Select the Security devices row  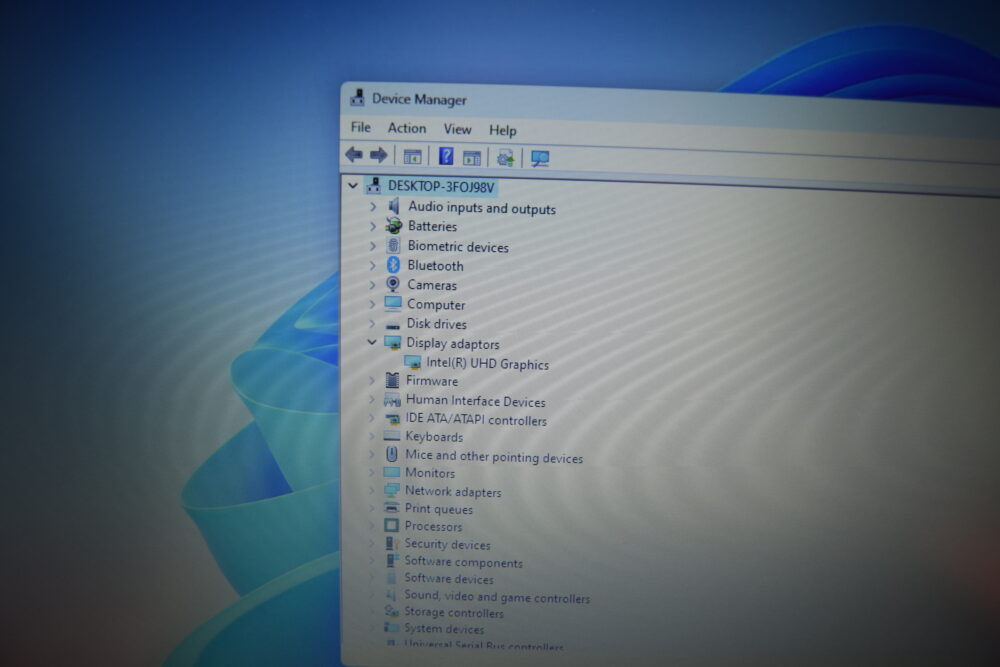pos(447,545)
